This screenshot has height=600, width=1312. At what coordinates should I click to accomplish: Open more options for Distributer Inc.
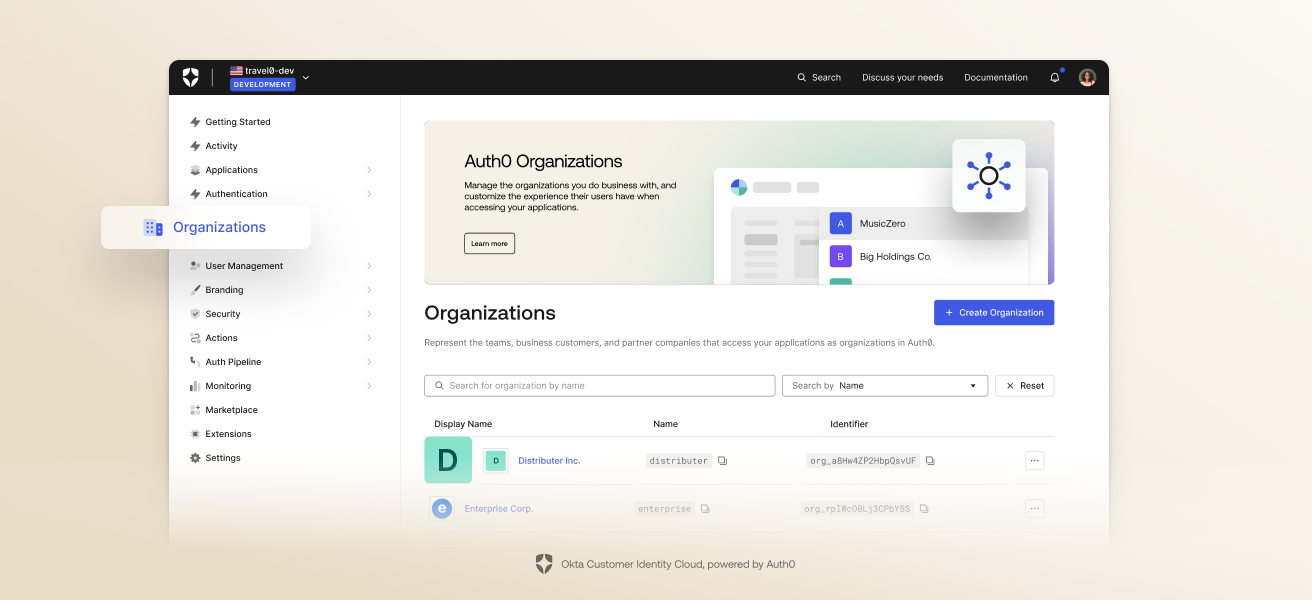pyautogui.click(x=1034, y=461)
